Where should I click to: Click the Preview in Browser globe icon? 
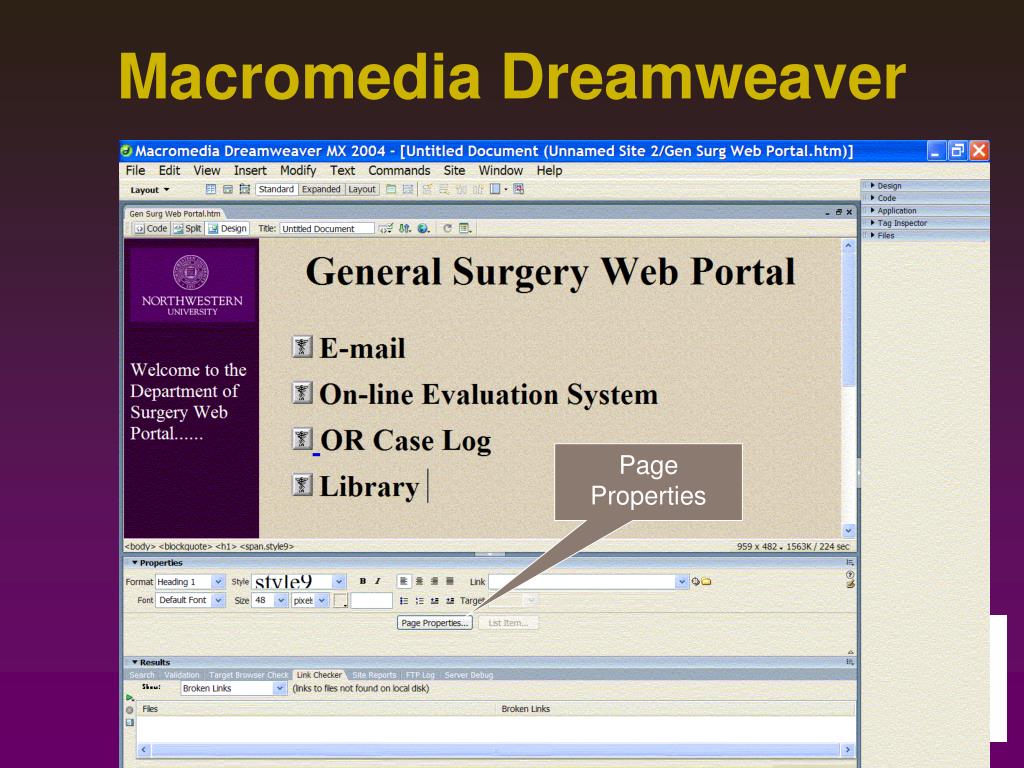point(424,229)
